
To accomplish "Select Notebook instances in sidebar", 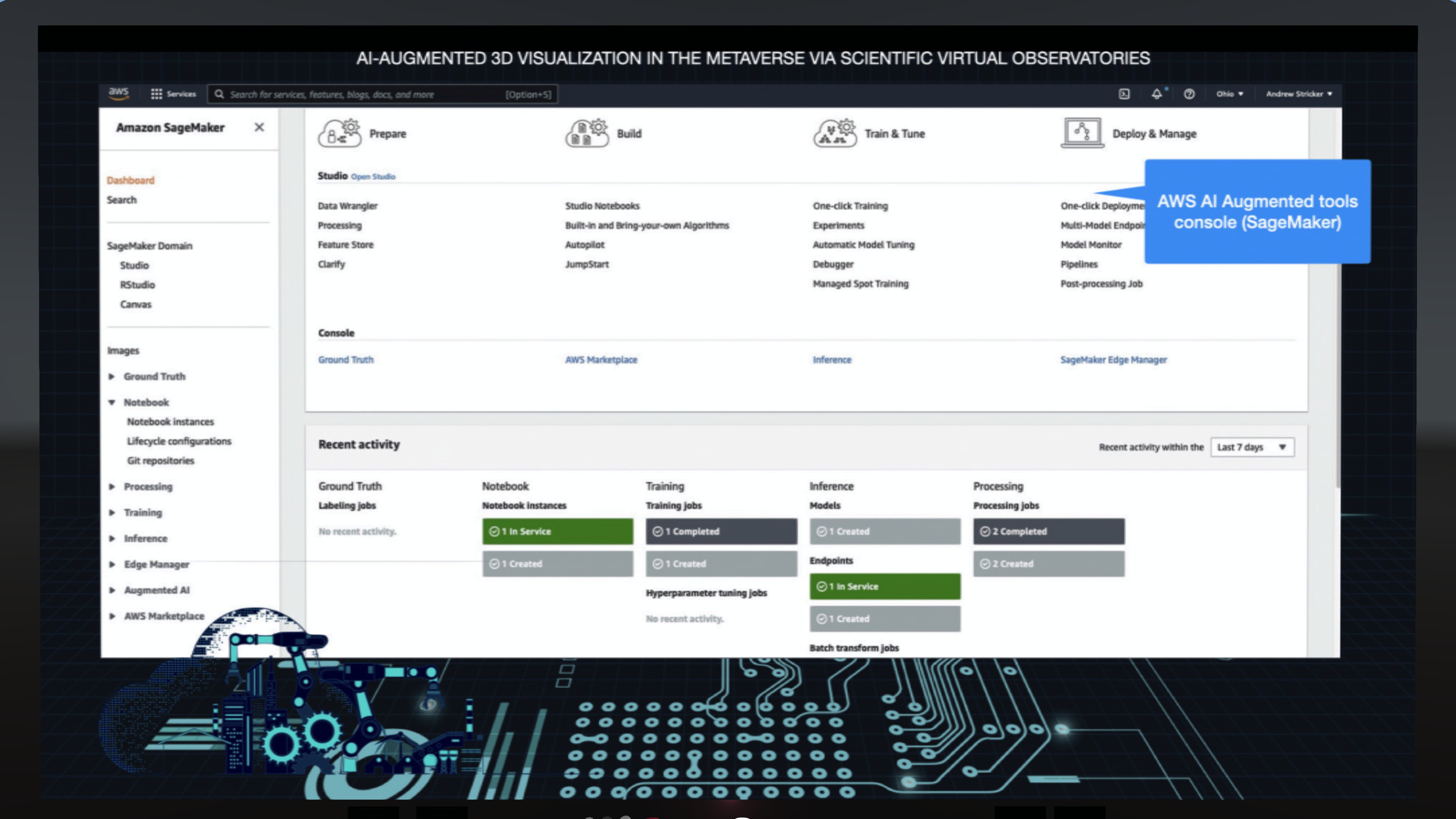I will pos(170,422).
